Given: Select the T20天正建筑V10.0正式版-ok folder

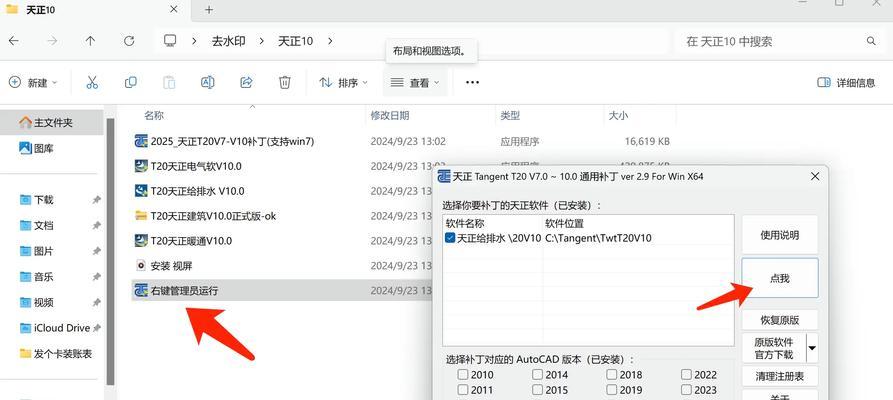Looking at the screenshot, I should pyautogui.click(x=205, y=216).
